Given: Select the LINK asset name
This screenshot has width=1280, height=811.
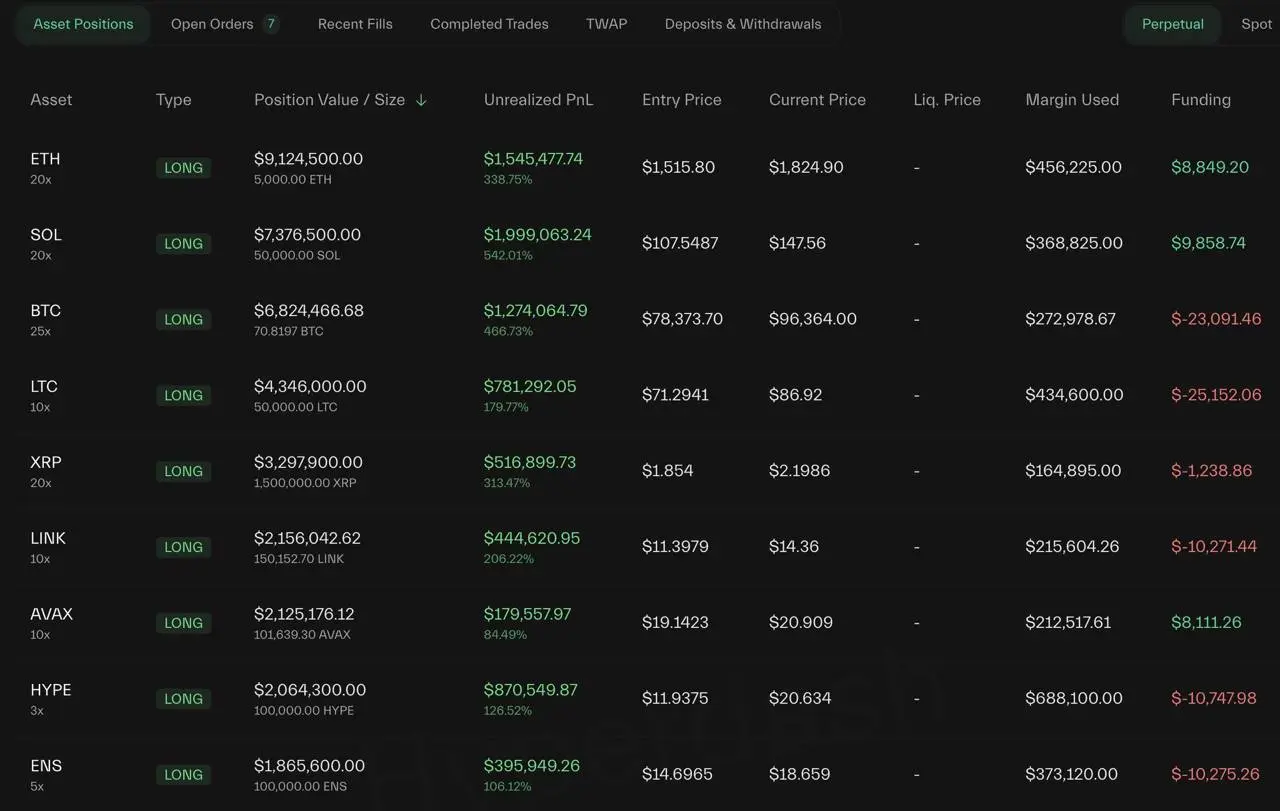Looking at the screenshot, I should (x=48, y=539).
